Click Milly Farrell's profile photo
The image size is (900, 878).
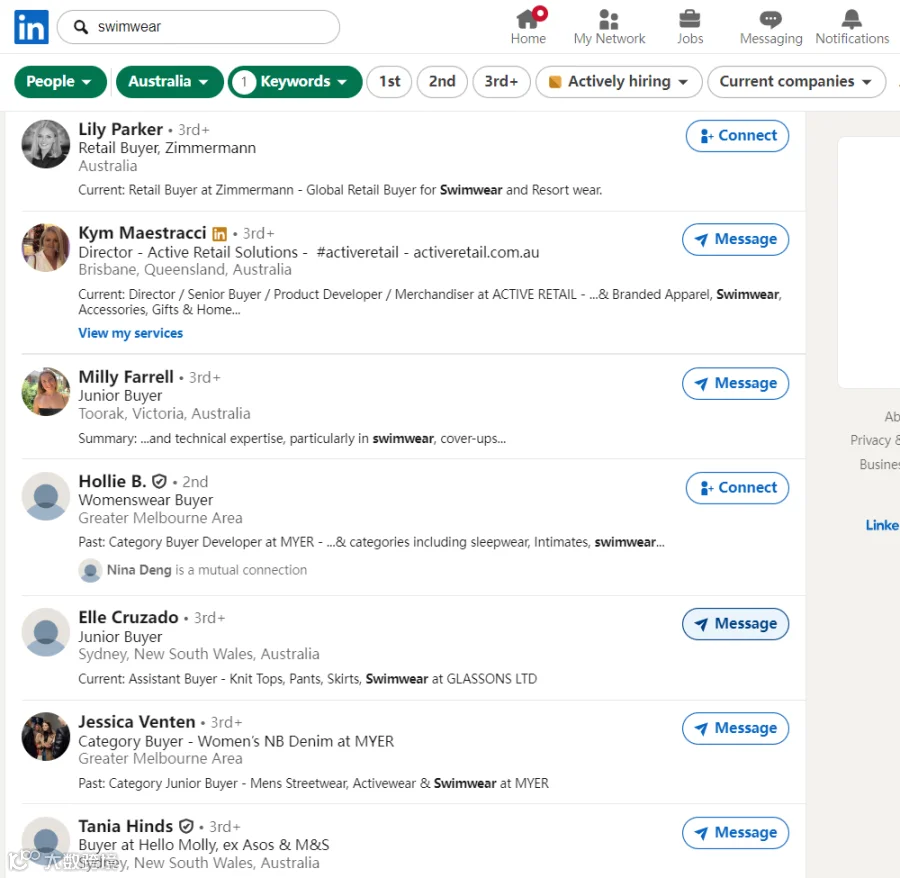[46, 391]
